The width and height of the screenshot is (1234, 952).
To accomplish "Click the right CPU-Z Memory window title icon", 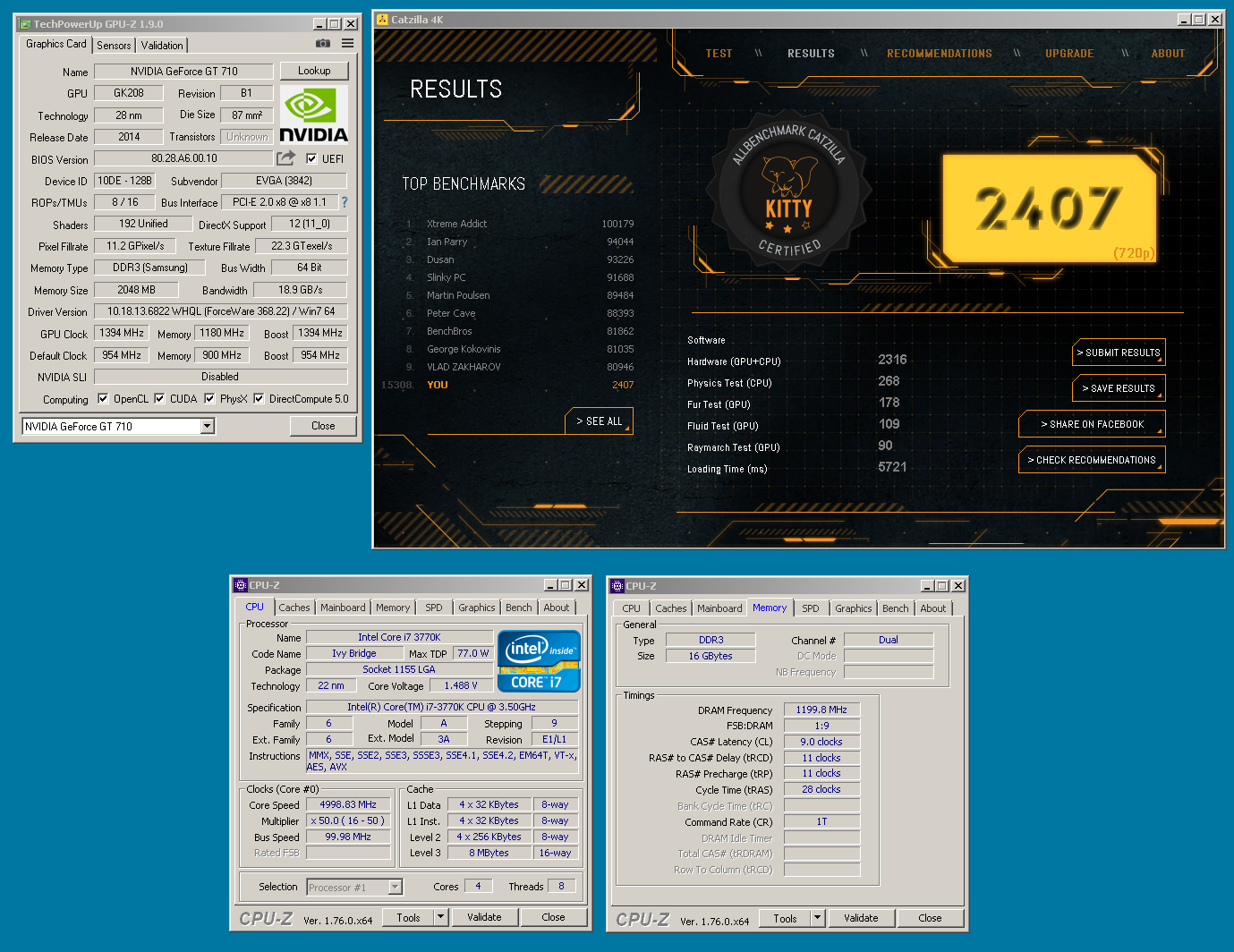I will pos(617,586).
